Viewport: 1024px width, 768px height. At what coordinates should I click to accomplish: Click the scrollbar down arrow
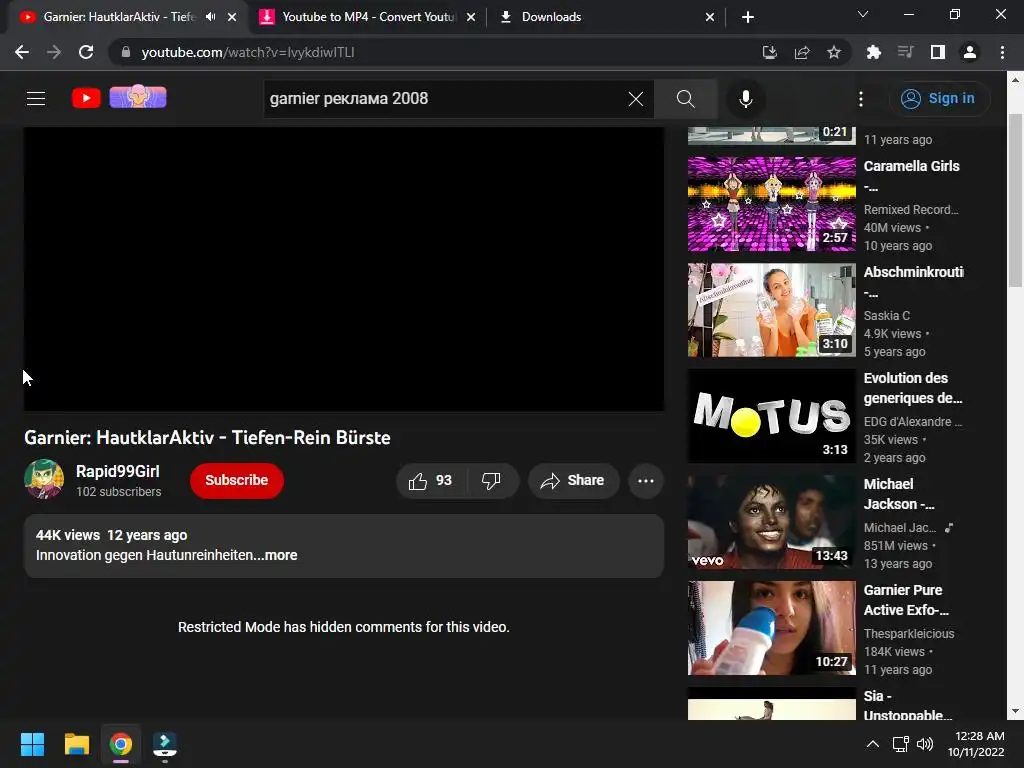coord(1015,712)
